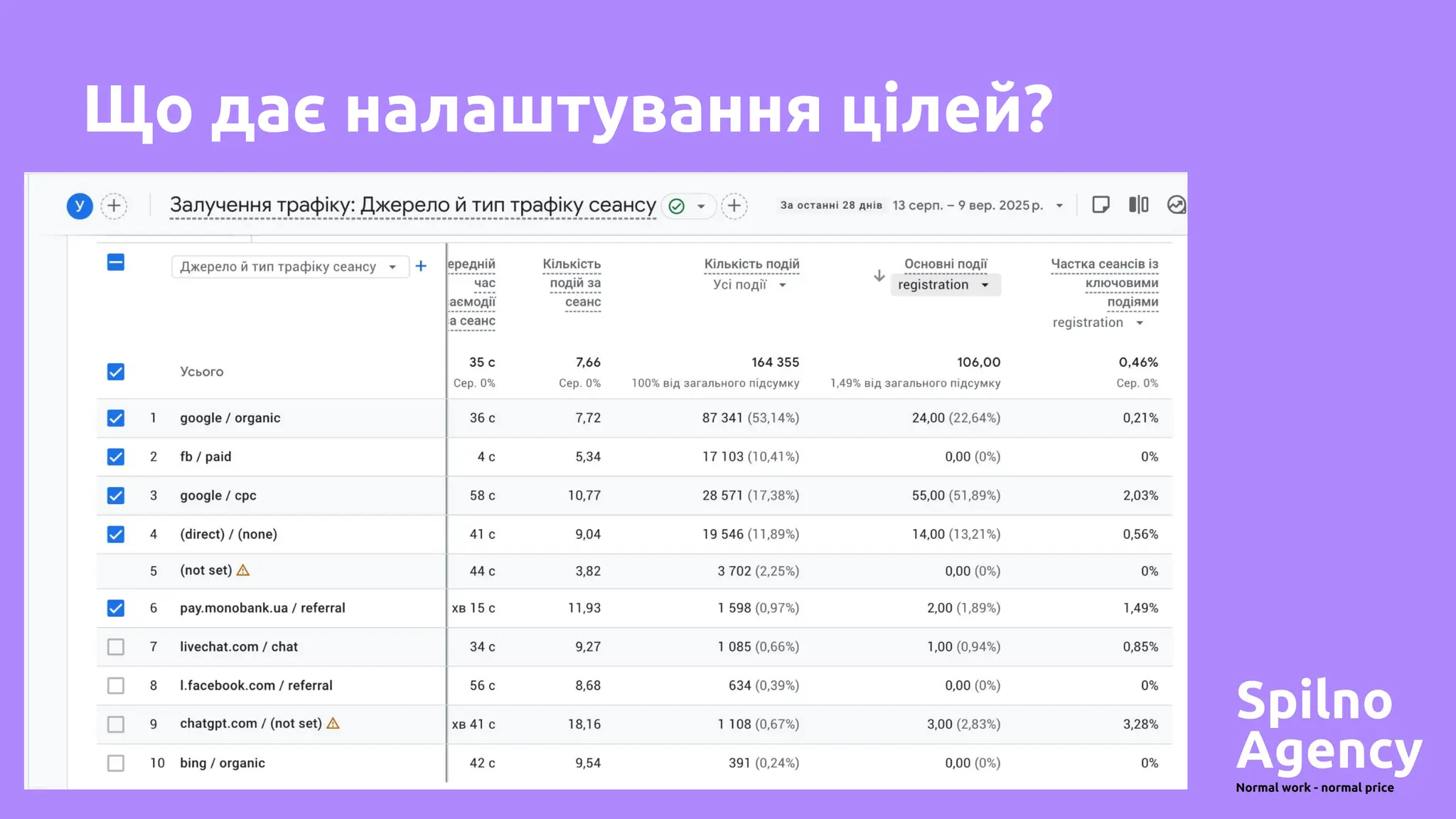Click the 'bing / organic' source name
Viewport: 1456px width, 819px height.
(x=223, y=763)
